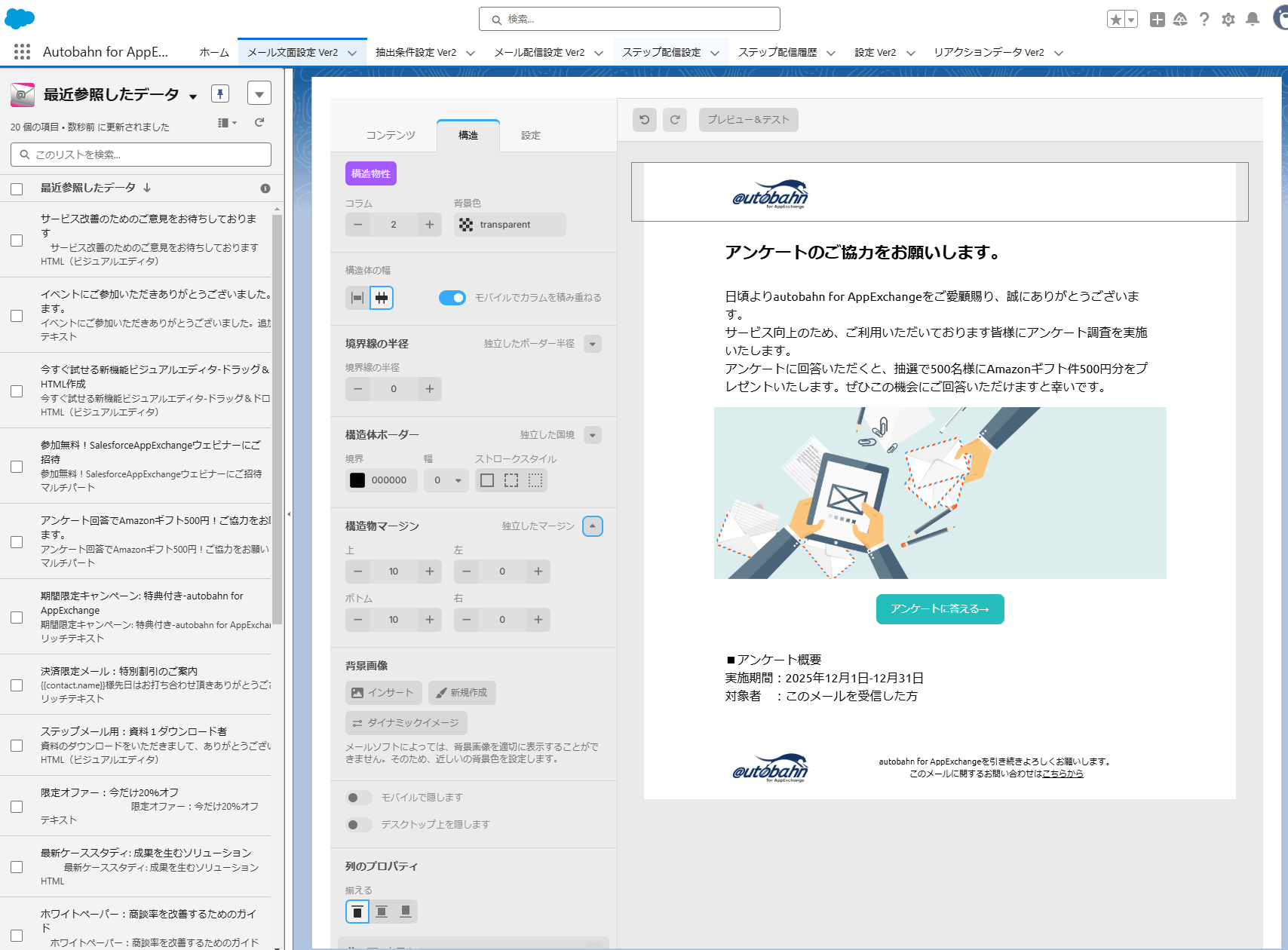
Task: Check the 決済限定メール row checkbox
Action: [17, 685]
